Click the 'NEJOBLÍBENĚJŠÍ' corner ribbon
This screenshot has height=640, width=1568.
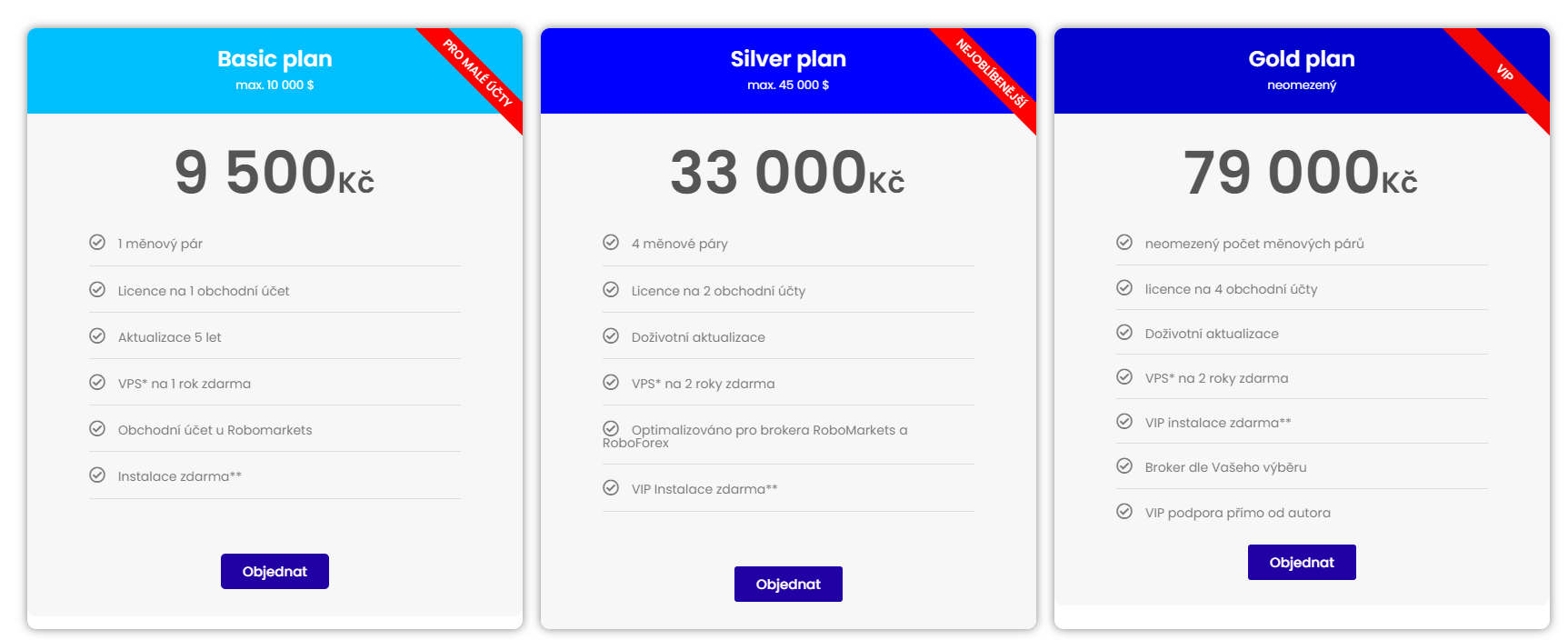tap(990, 74)
